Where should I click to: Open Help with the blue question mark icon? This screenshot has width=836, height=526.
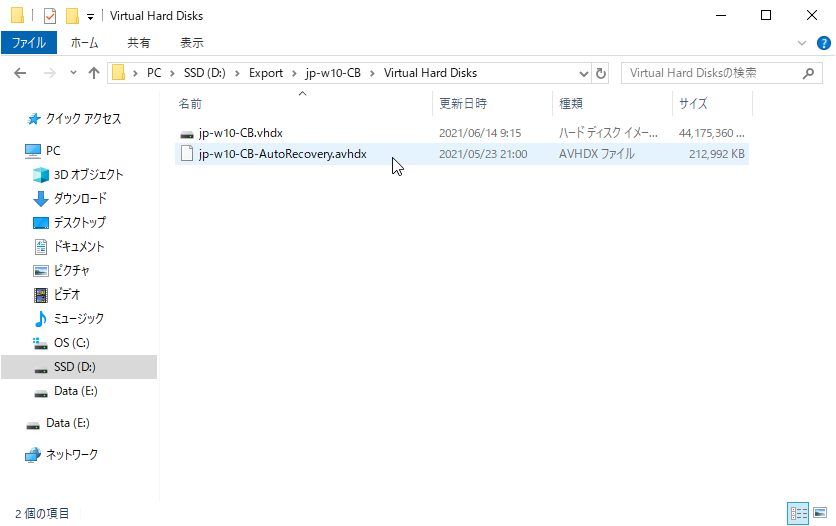[823, 43]
